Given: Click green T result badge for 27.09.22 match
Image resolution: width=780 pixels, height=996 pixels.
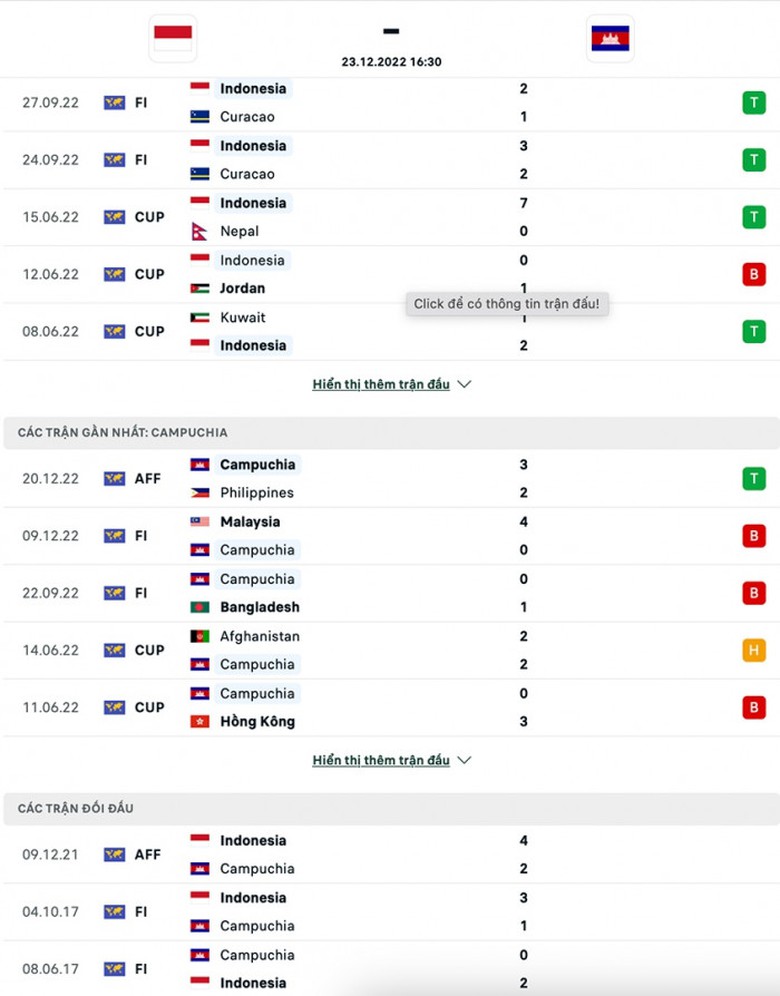Looking at the screenshot, I should pos(753,102).
